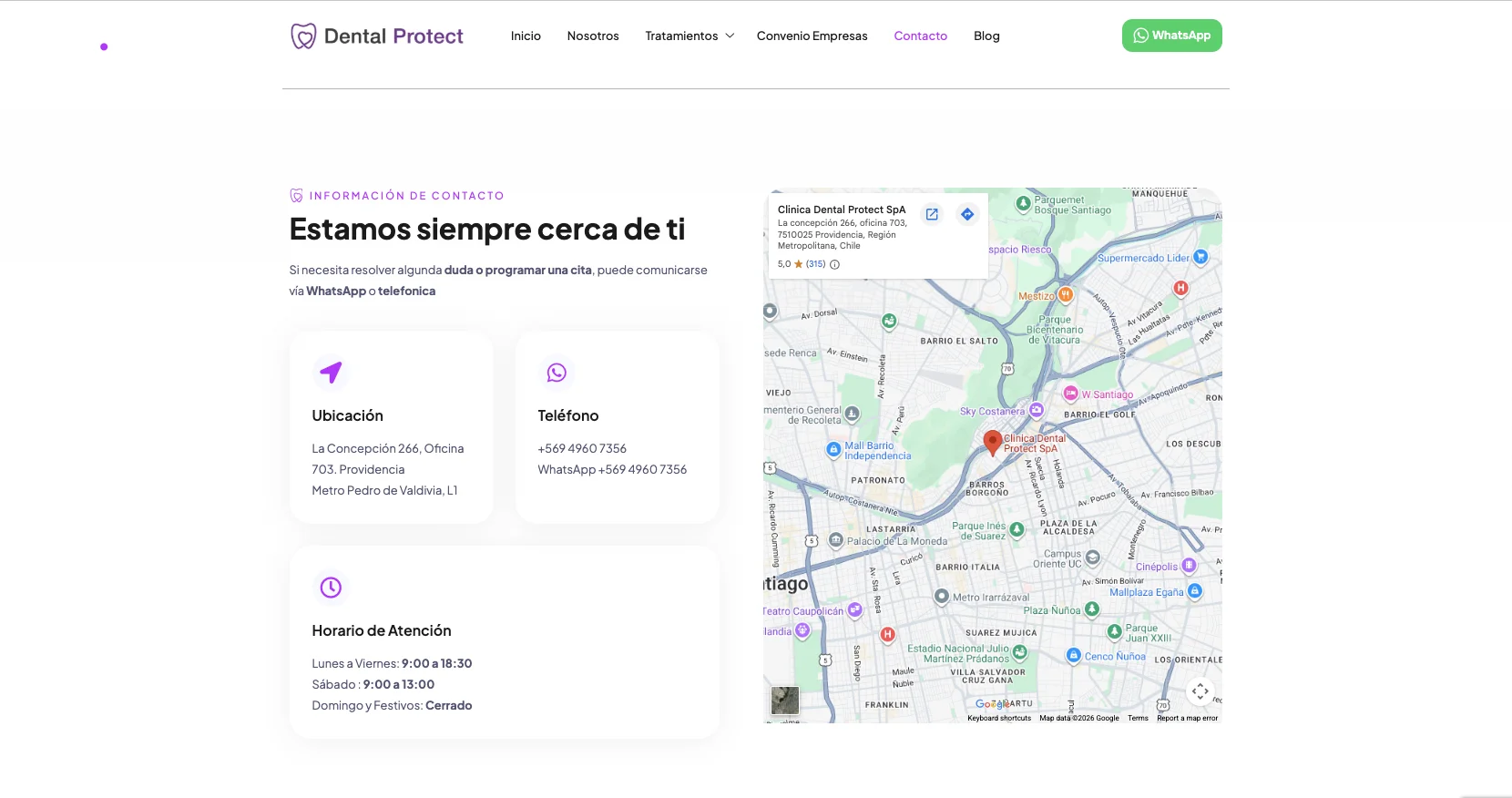Click the 'Clinica Dental Protect SpA' map title
This screenshot has height=798, width=1512.
842,210
